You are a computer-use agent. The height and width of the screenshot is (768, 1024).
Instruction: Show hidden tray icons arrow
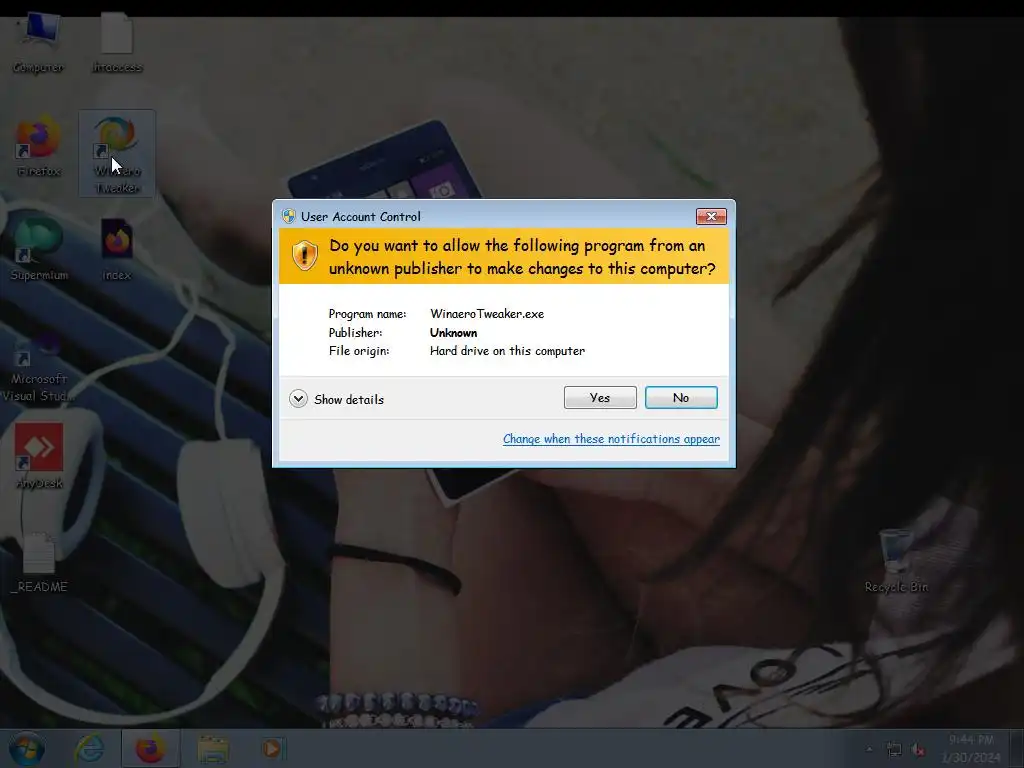click(x=869, y=749)
